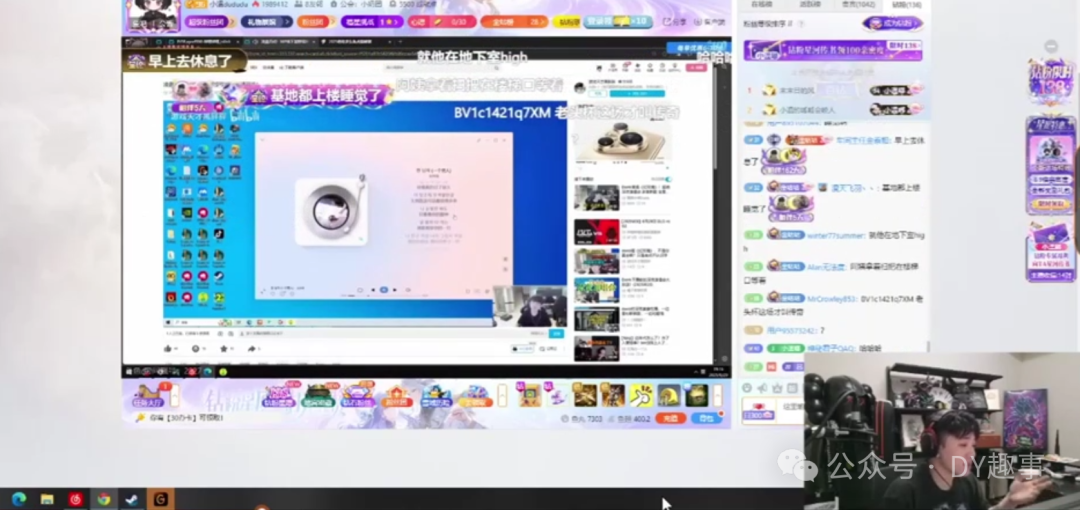Image resolution: width=1080 pixels, height=510 pixels.
Task: Open the dark blue 礼物展馆 pill
Action: [266, 22]
